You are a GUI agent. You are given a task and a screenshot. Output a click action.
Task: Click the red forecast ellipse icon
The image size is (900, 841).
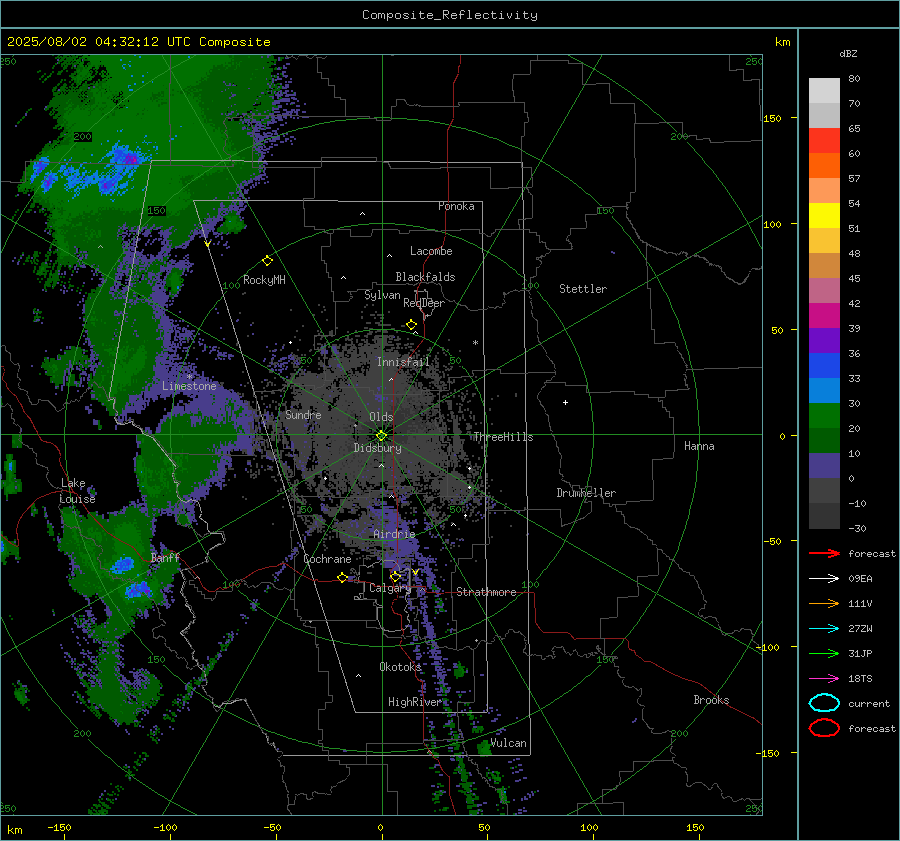pyautogui.click(x=824, y=728)
